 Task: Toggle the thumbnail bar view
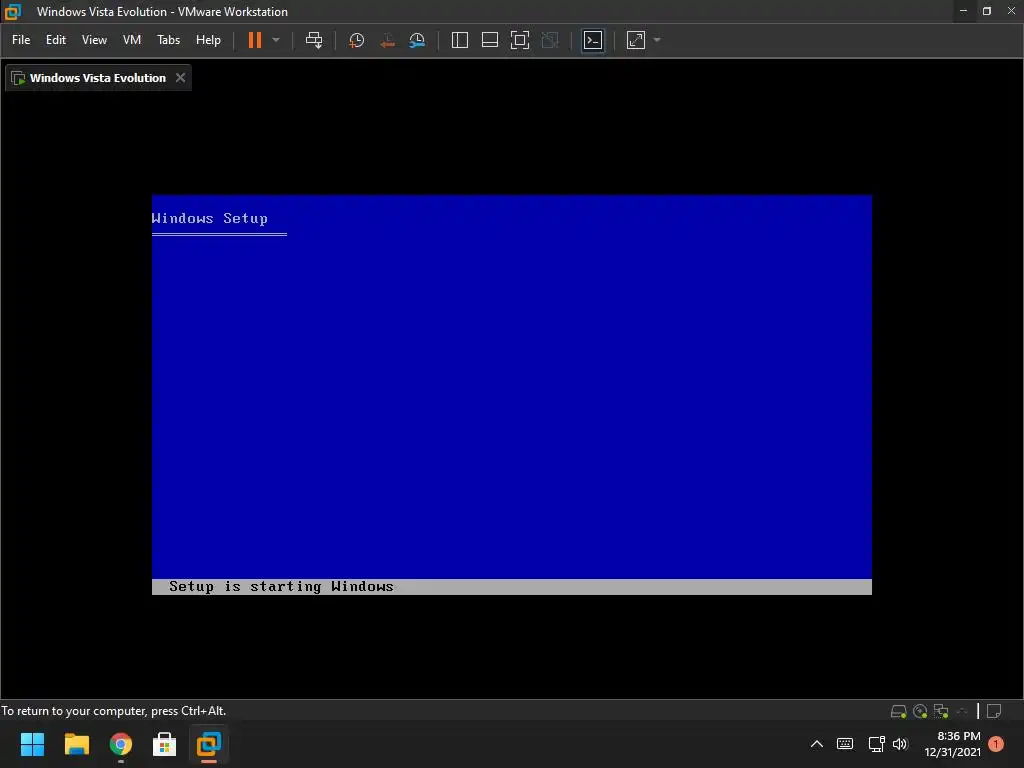[x=490, y=40]
